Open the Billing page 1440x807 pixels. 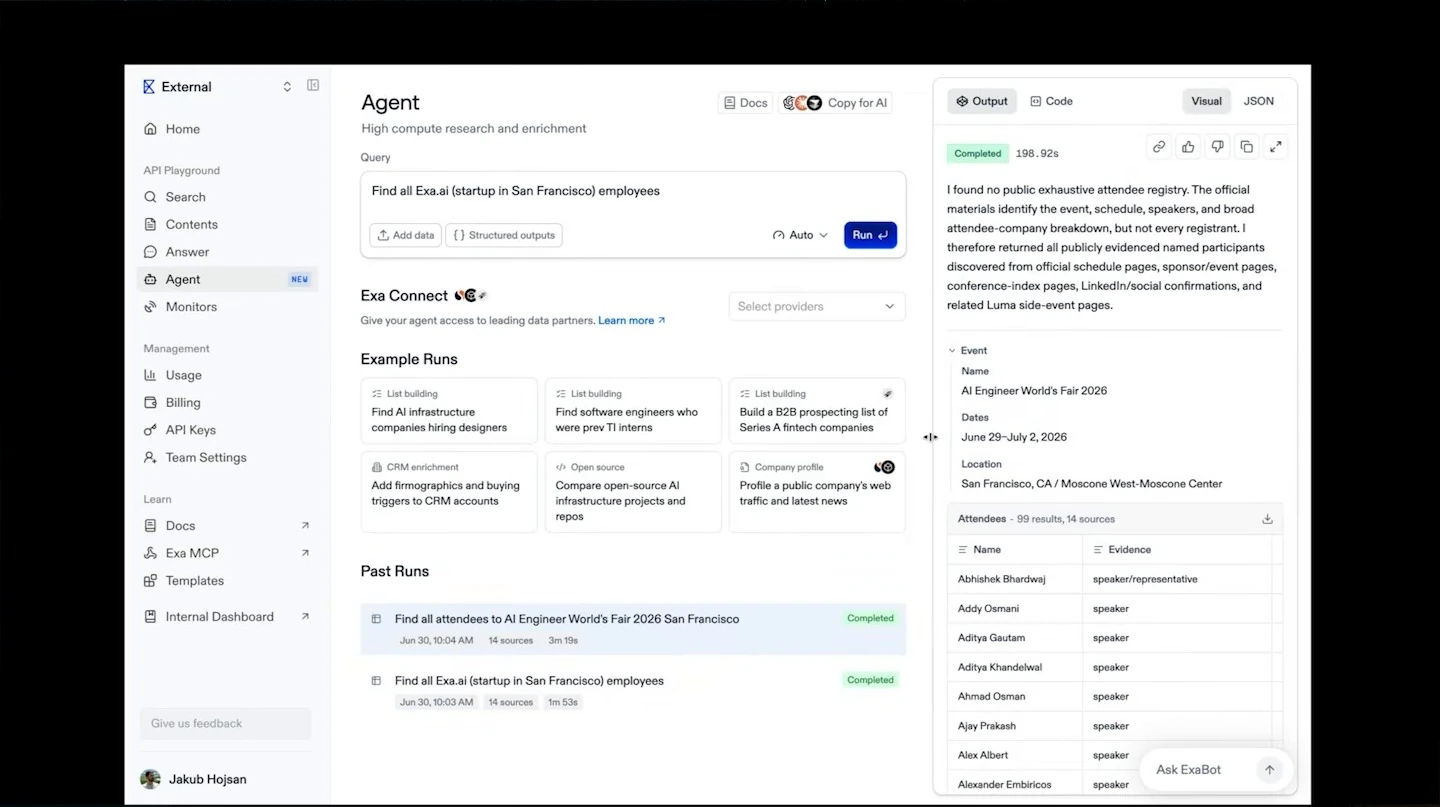[227, 403]
